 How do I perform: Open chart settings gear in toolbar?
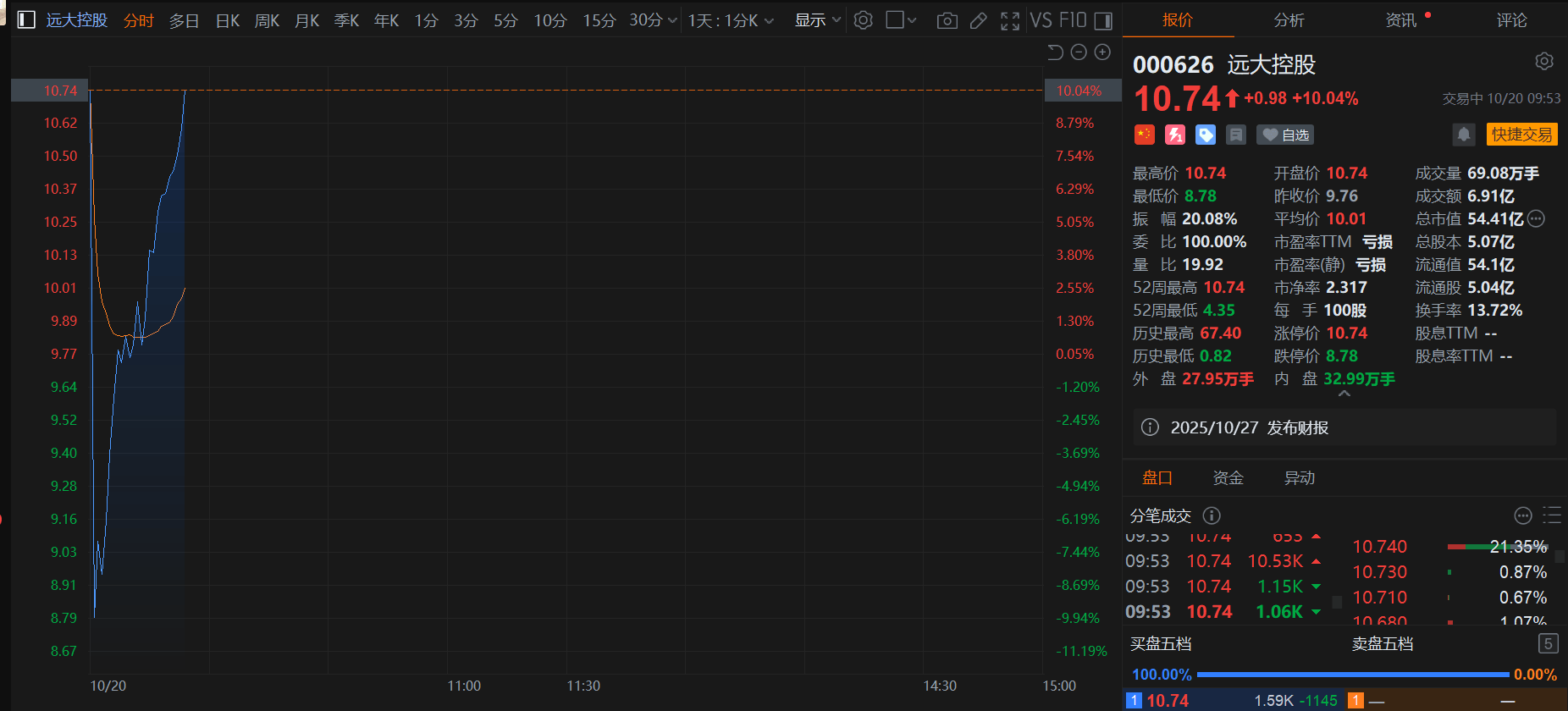863,20
